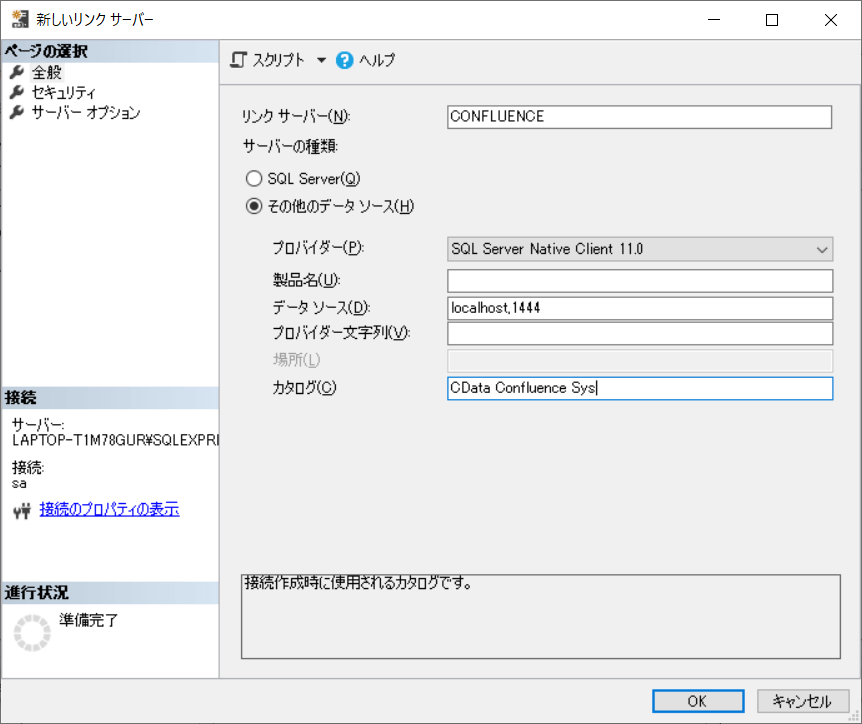Click the データ ソース field with localhost,1444

click(640, 308)
